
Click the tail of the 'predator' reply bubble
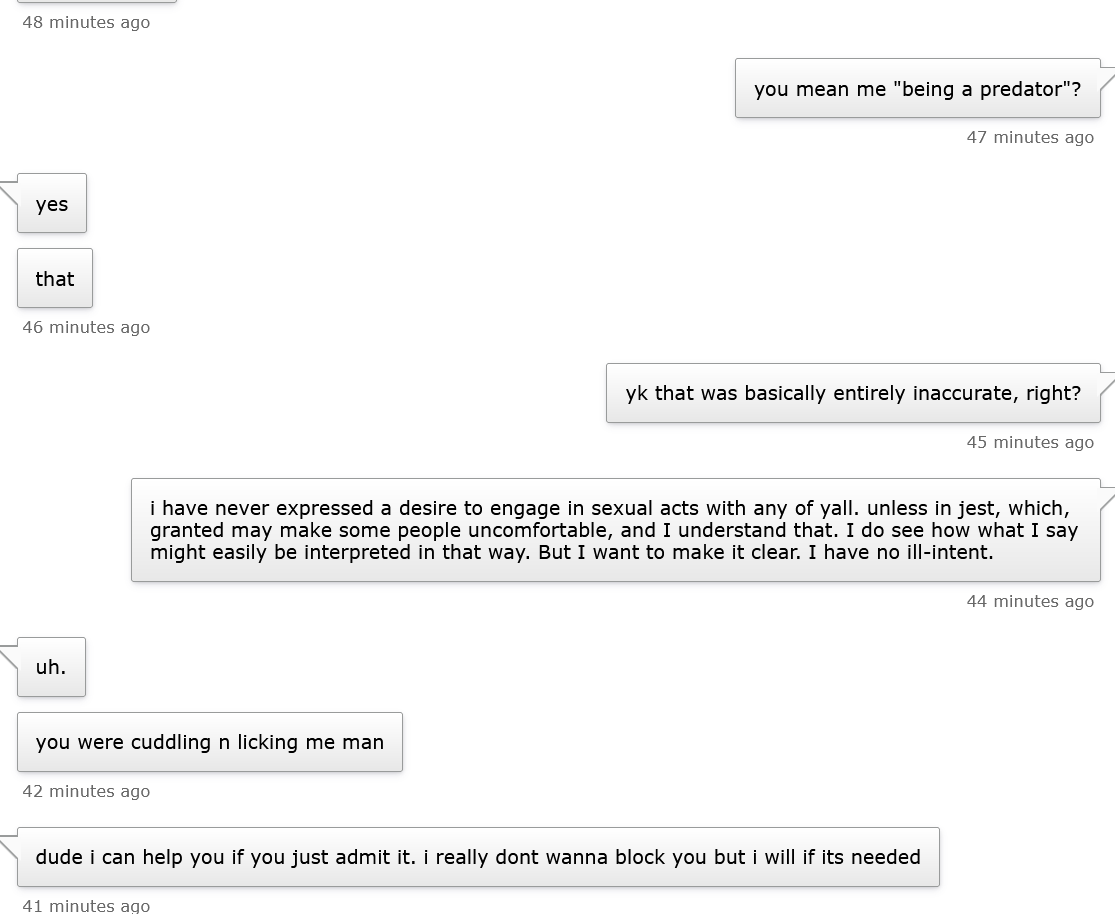(x=1107, y=78)
